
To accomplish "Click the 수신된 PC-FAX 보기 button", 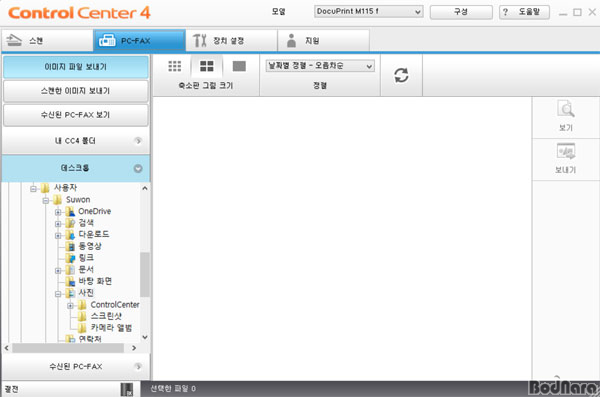I will coord(76,114).
